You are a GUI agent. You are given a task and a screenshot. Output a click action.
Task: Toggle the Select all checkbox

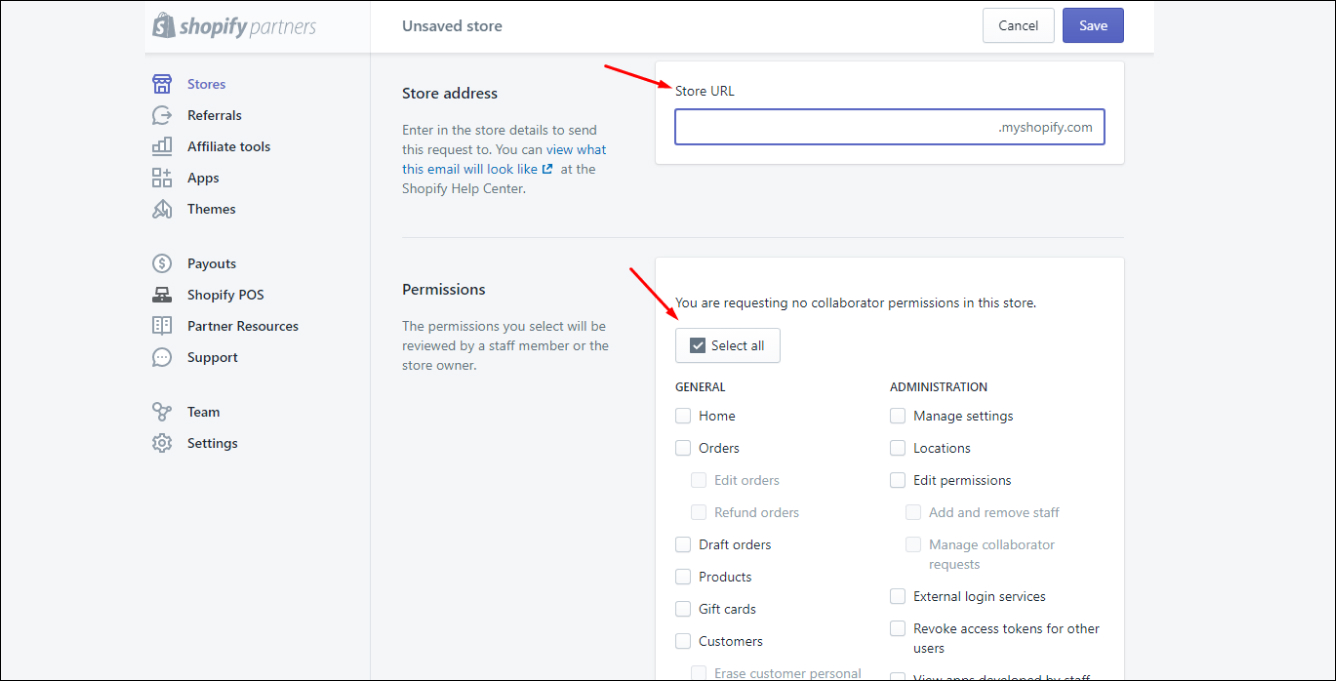pyautogui.click(x=698, y=346)
